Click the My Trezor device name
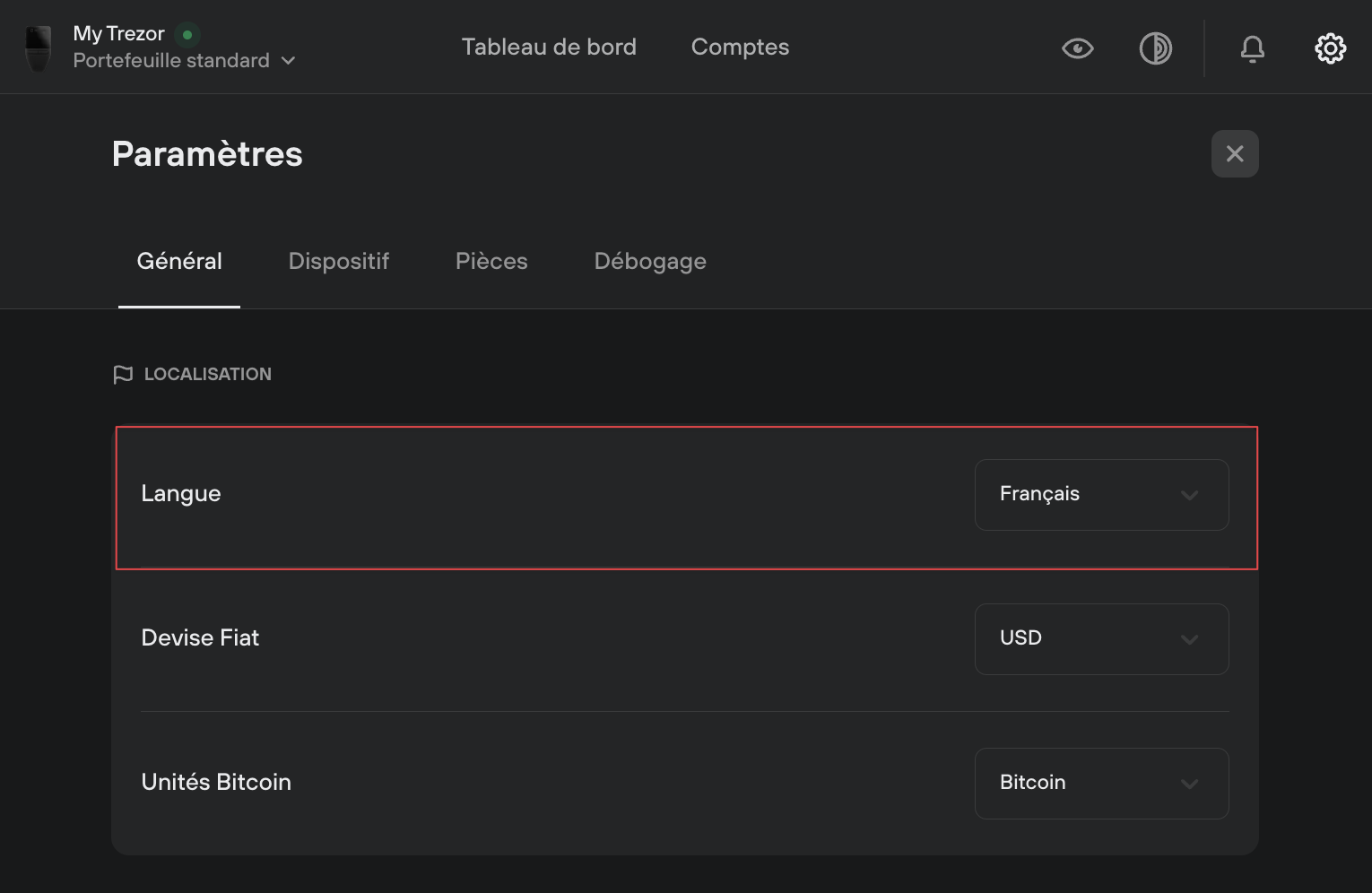The height and width of the screenshot is (893, 1372). pos(118,34)
